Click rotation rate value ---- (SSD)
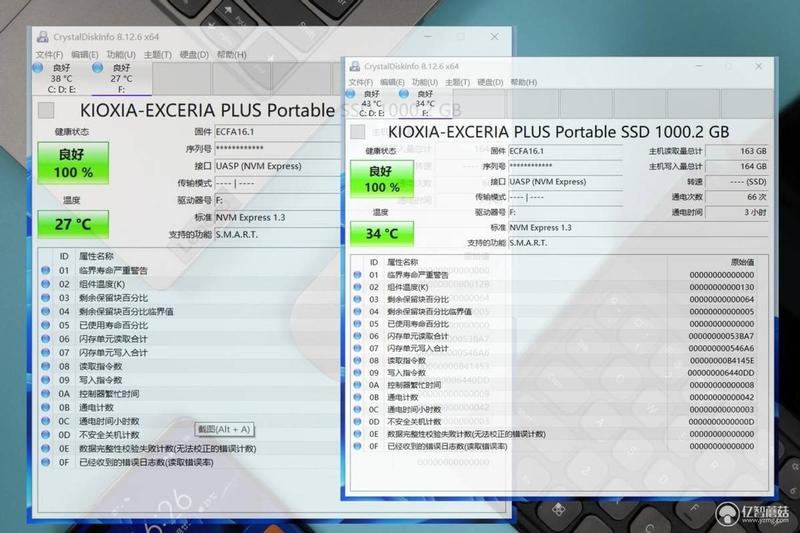The height and width of the screenshot is (533, 800). [737, 182]
